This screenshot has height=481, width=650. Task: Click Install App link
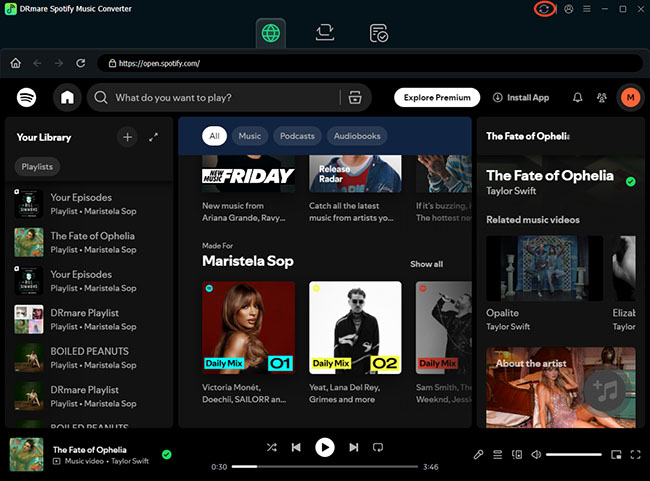[x=521, y=97]
